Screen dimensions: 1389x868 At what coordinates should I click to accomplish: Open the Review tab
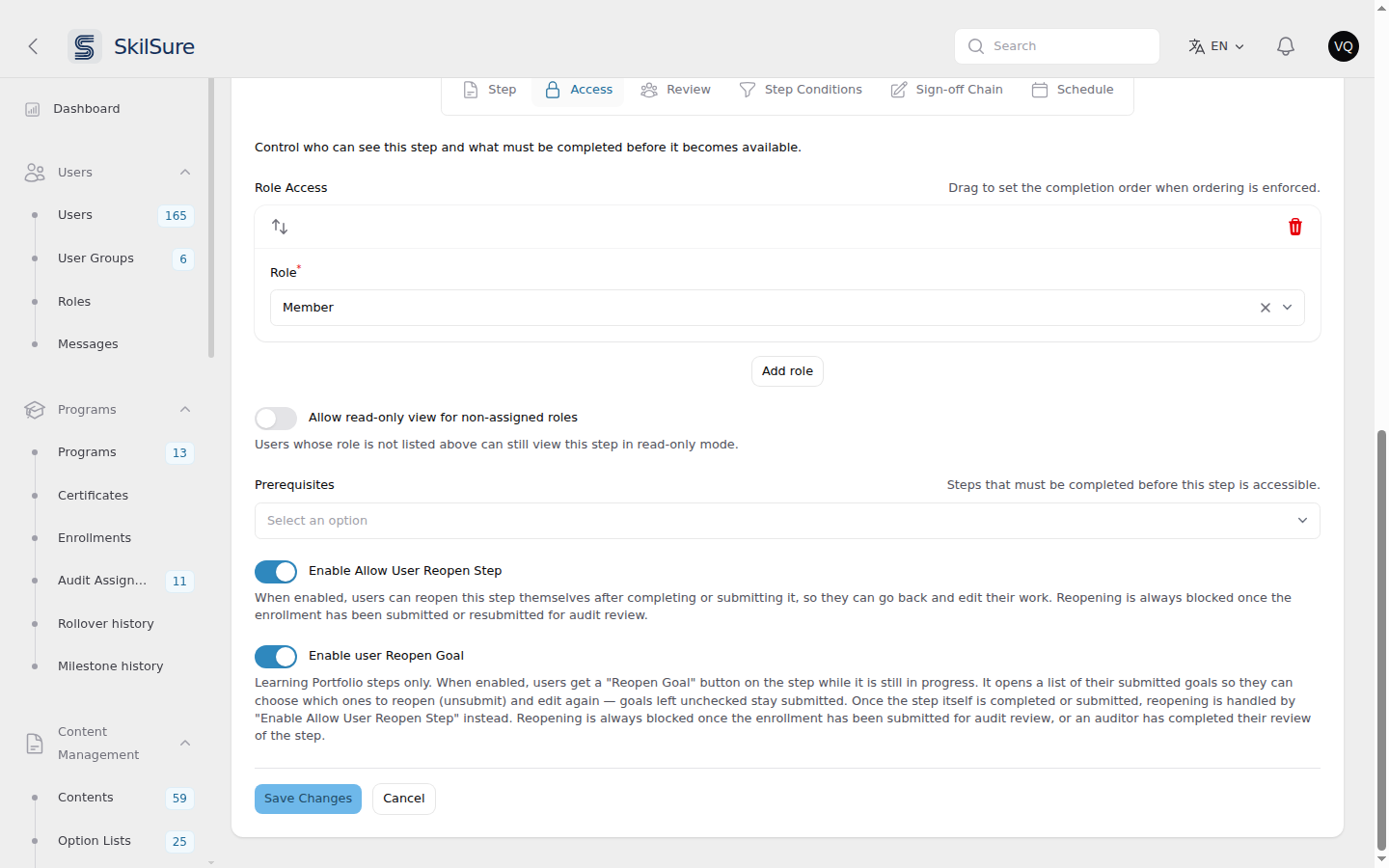(676, 90)
